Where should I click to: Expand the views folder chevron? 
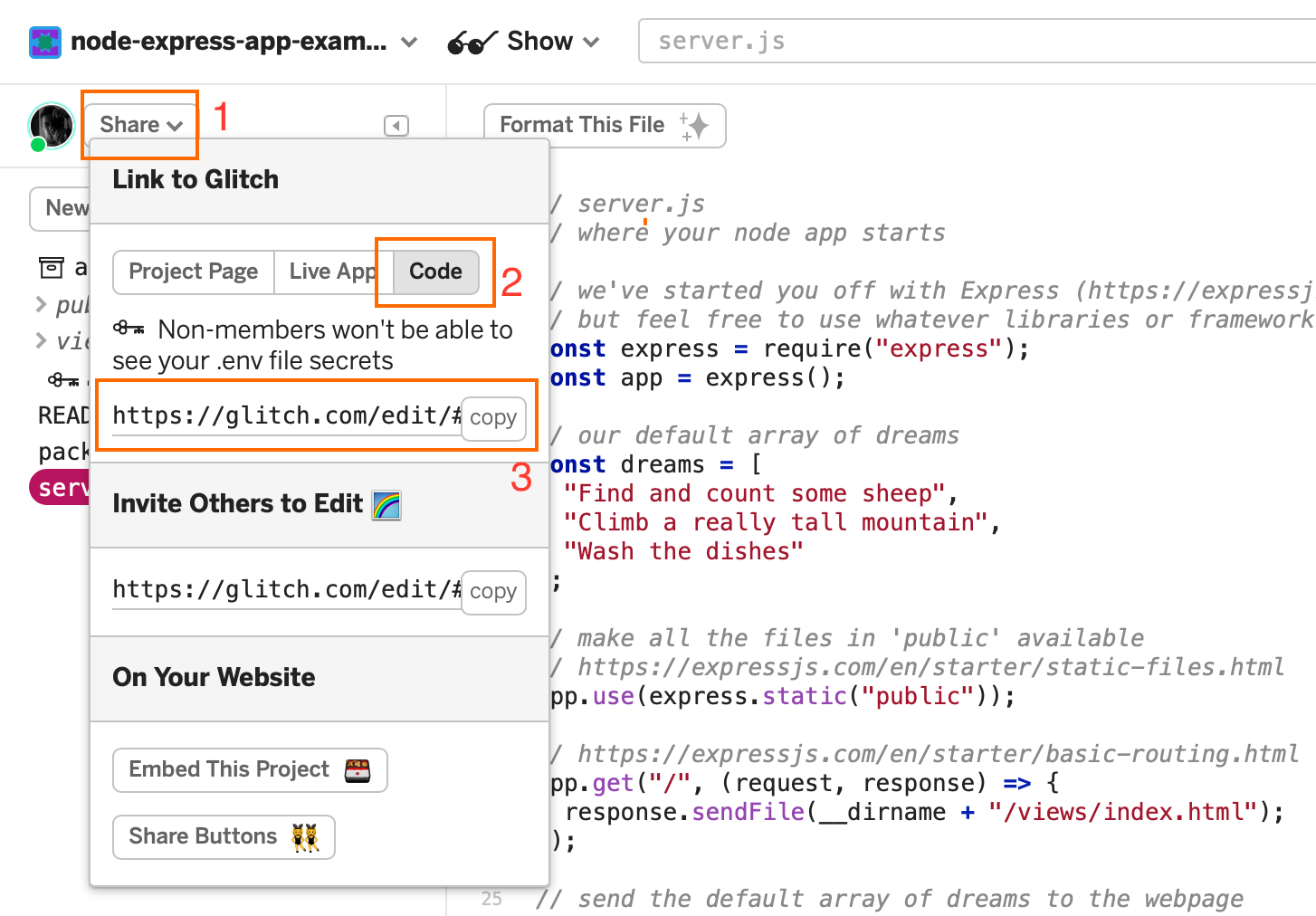(x=41, y=340)
